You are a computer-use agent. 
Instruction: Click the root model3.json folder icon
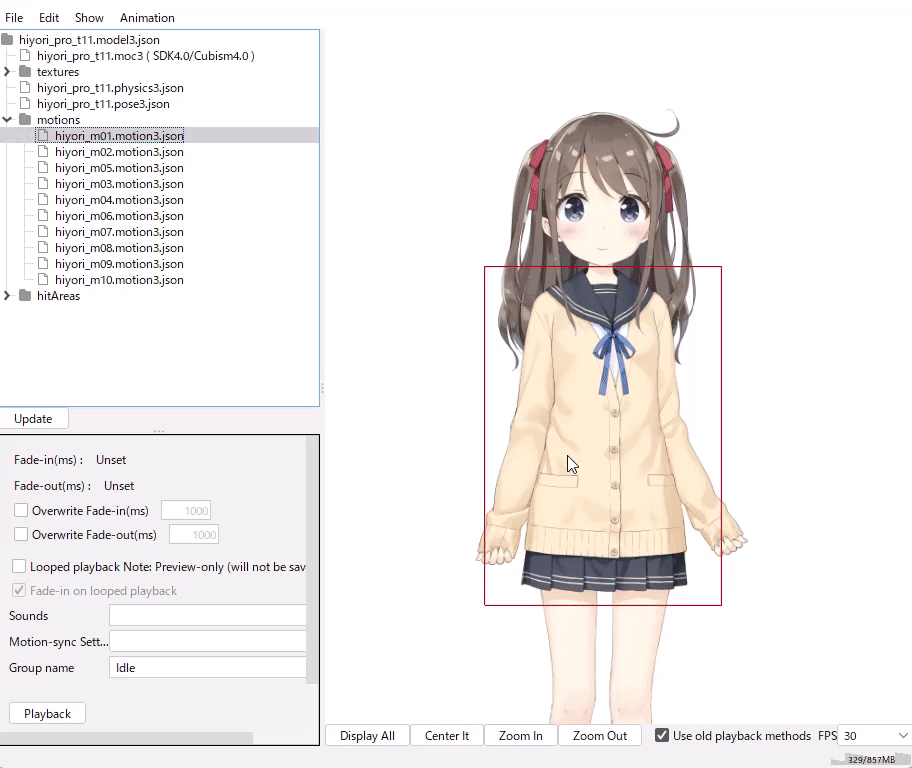click(x=8, y=40)
